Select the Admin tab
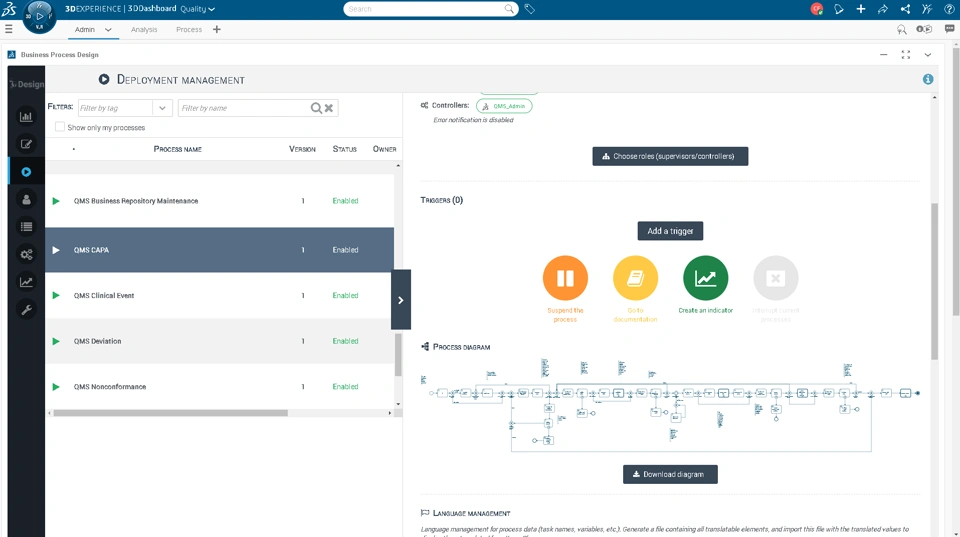Screen dimensions: 960x537 [x=84, y=29]
